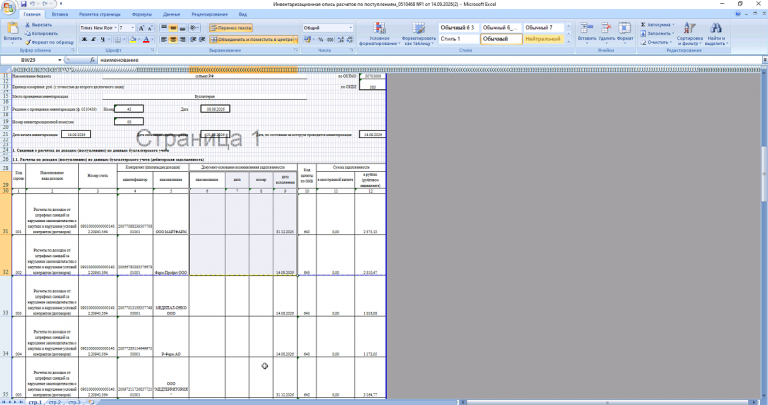
Task: Click Объединить и поместить в центре
Action: [251, 39]
